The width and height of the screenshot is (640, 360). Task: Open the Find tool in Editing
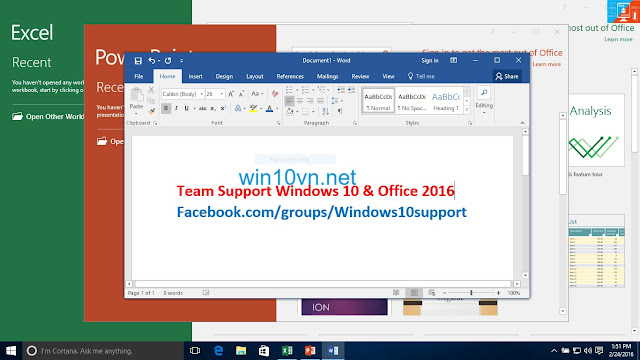point(484,93)
